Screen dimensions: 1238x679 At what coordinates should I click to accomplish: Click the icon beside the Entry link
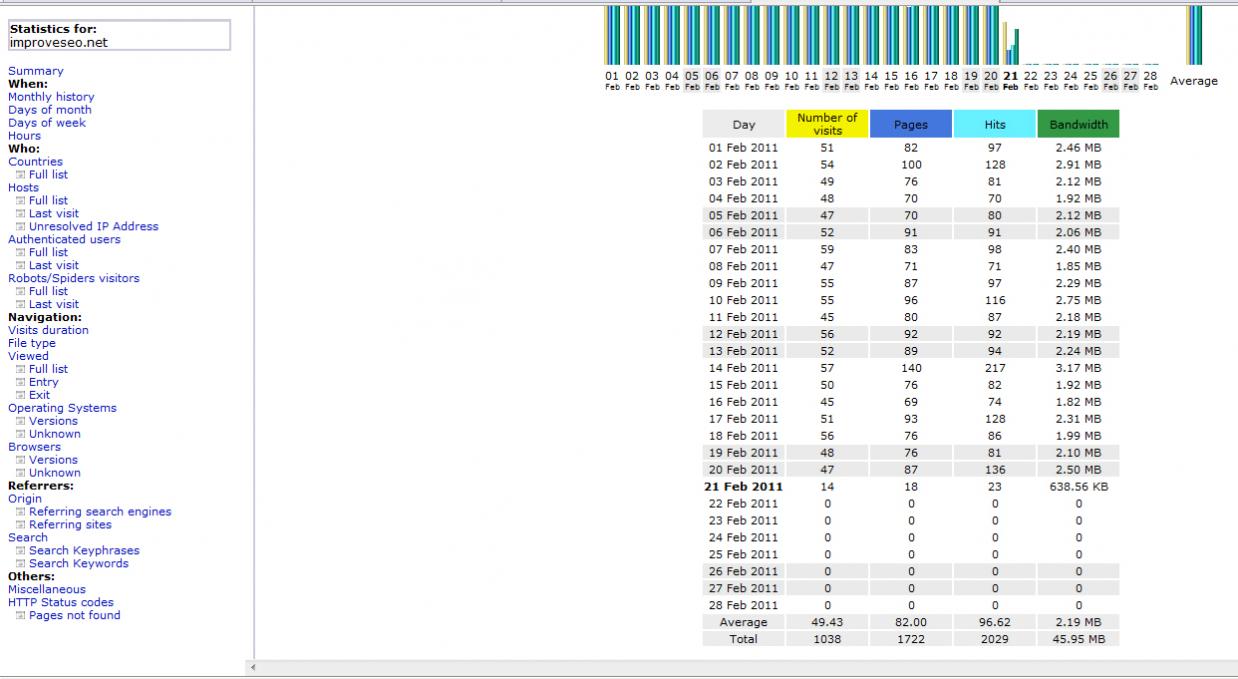pyautogui.click(x=20, y=383)
